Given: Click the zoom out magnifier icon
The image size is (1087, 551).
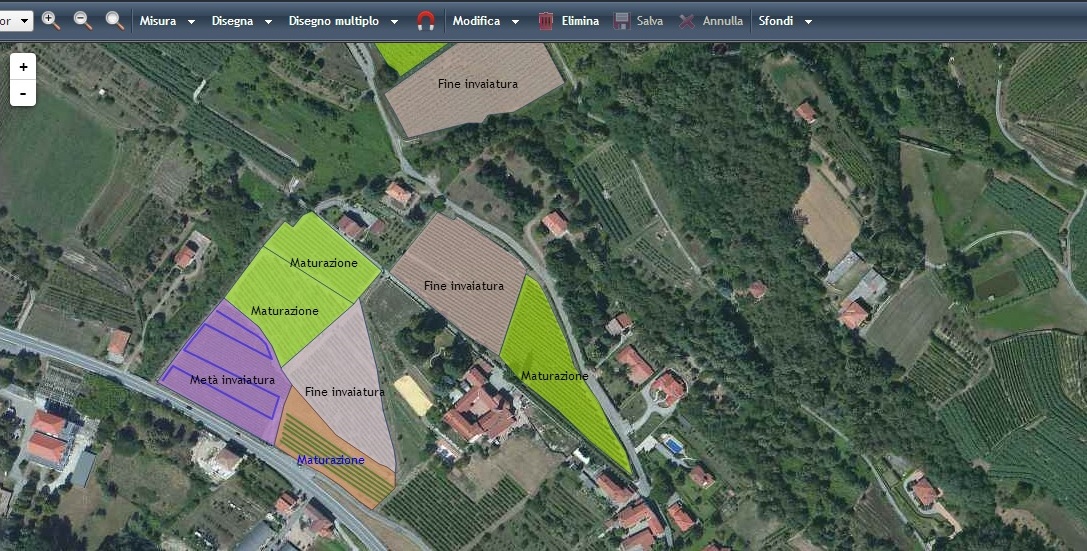Looking at the screenshot, I should (83, 20).
